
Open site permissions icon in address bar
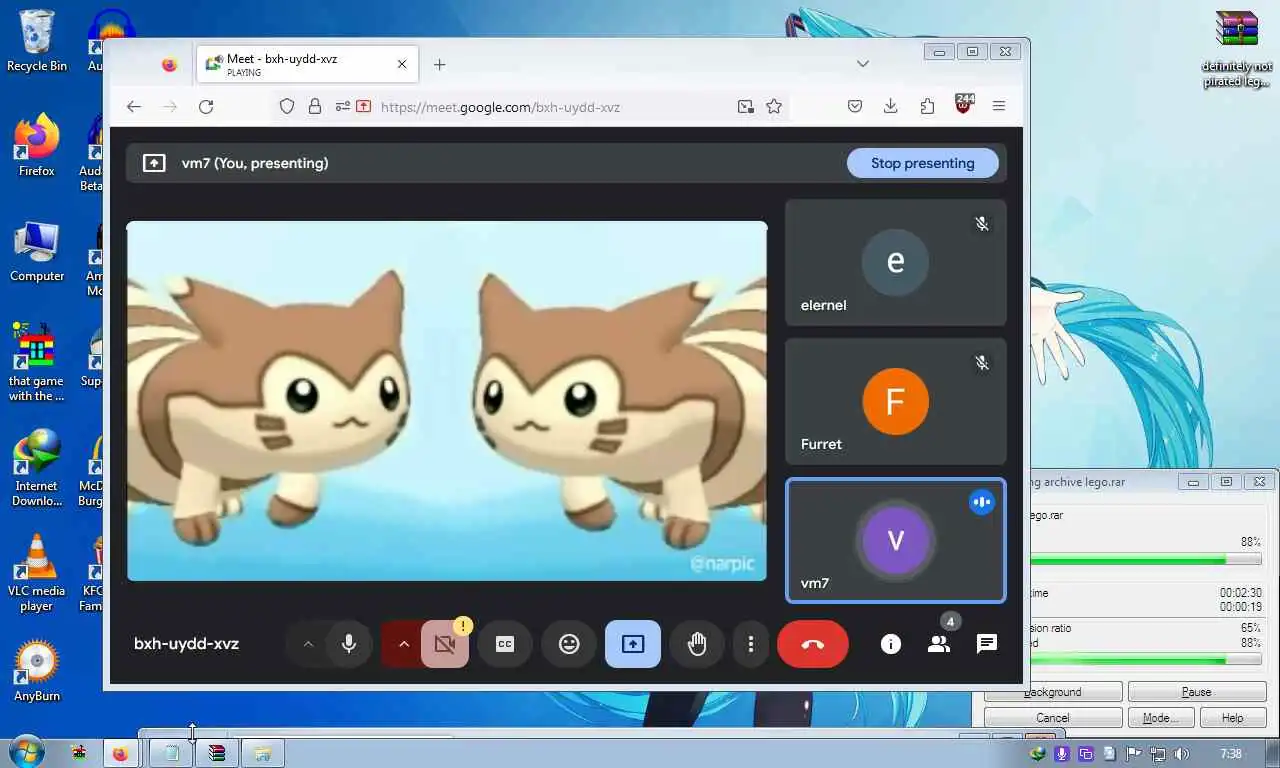342,107
